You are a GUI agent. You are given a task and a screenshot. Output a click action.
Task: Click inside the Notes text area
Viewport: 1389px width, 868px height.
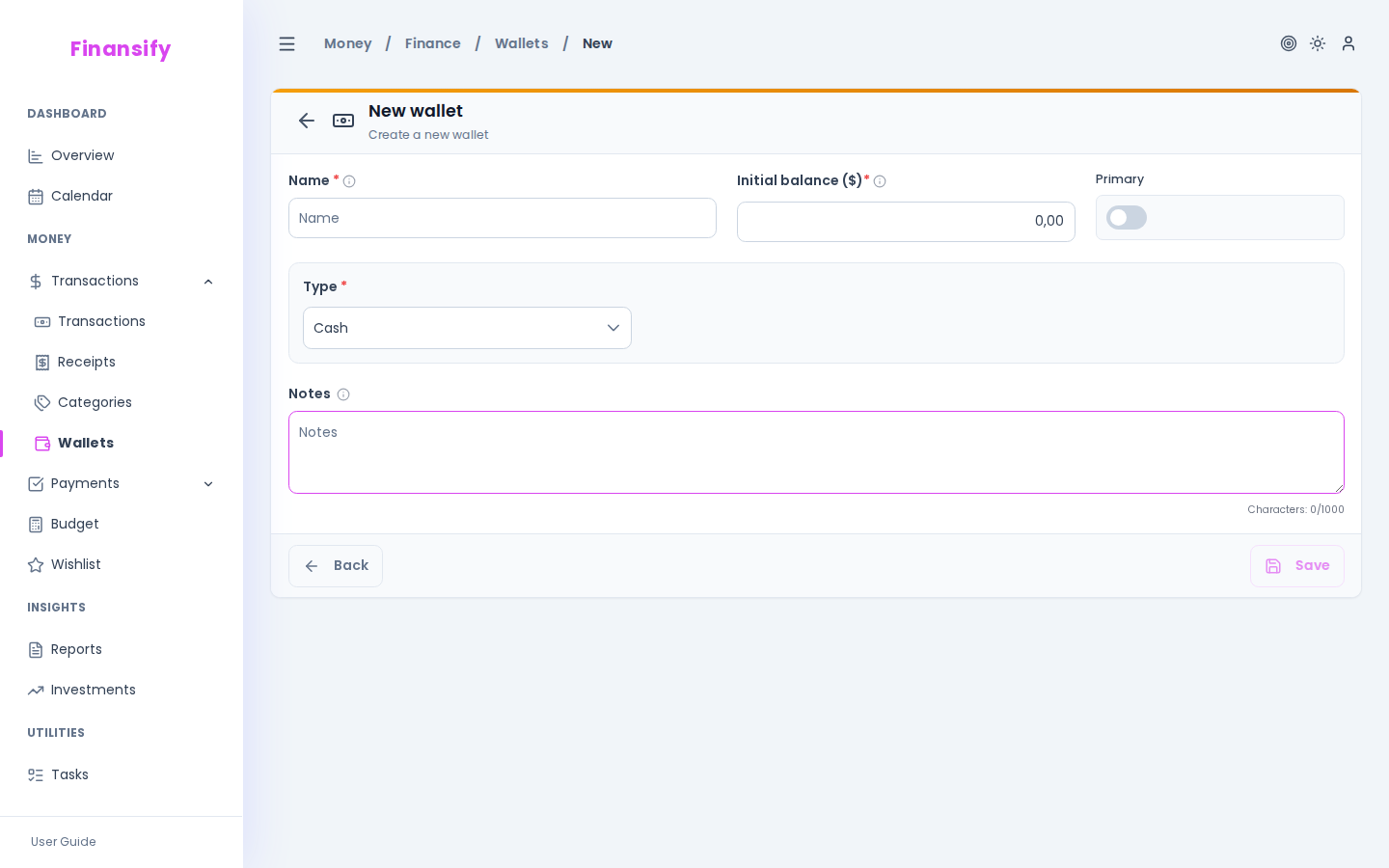pyautogui.click(x=816, y=452)
